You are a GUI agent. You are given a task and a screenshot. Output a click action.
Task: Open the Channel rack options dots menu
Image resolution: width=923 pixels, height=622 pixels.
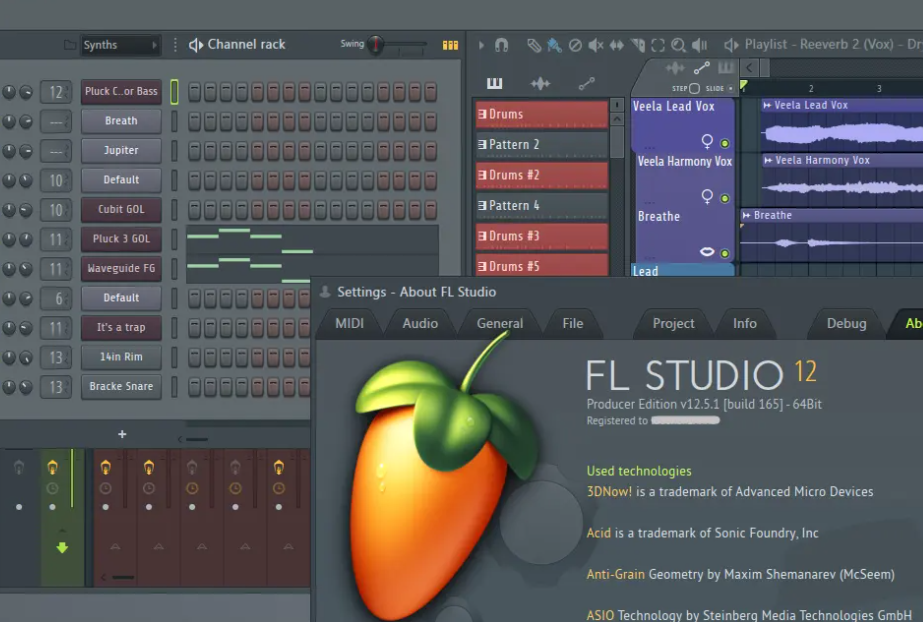[x=175, y=45]
